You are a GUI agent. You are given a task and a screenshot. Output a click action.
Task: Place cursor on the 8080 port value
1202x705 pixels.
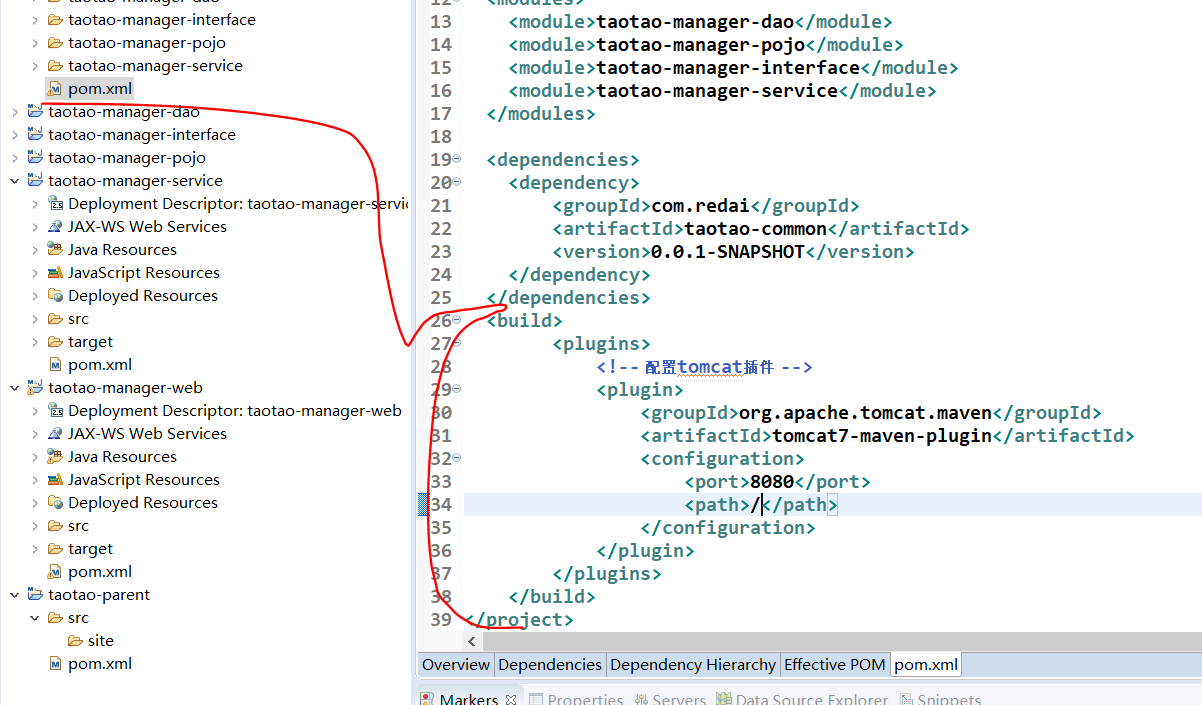(x=772, y=482)
